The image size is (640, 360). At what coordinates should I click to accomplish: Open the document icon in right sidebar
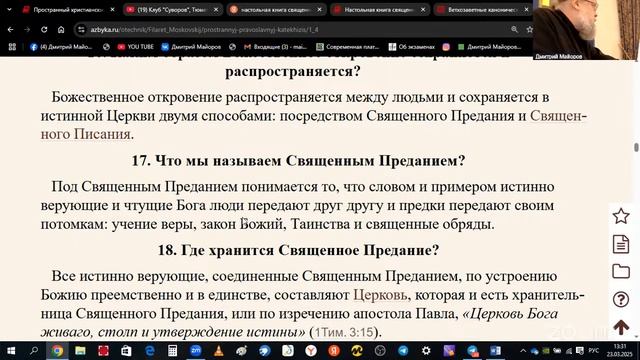[x=621, y=244]
